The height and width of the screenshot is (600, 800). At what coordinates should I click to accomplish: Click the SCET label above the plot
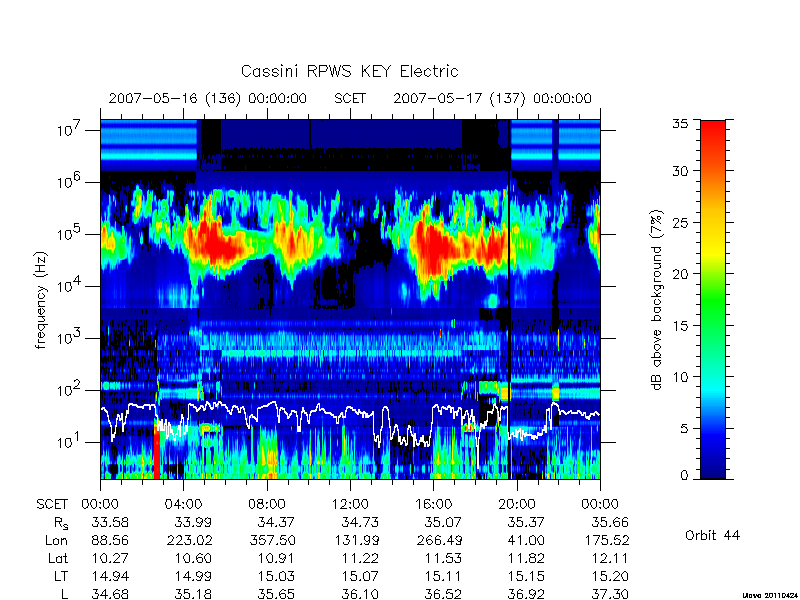pyautogui.click(x=350, y=98)
